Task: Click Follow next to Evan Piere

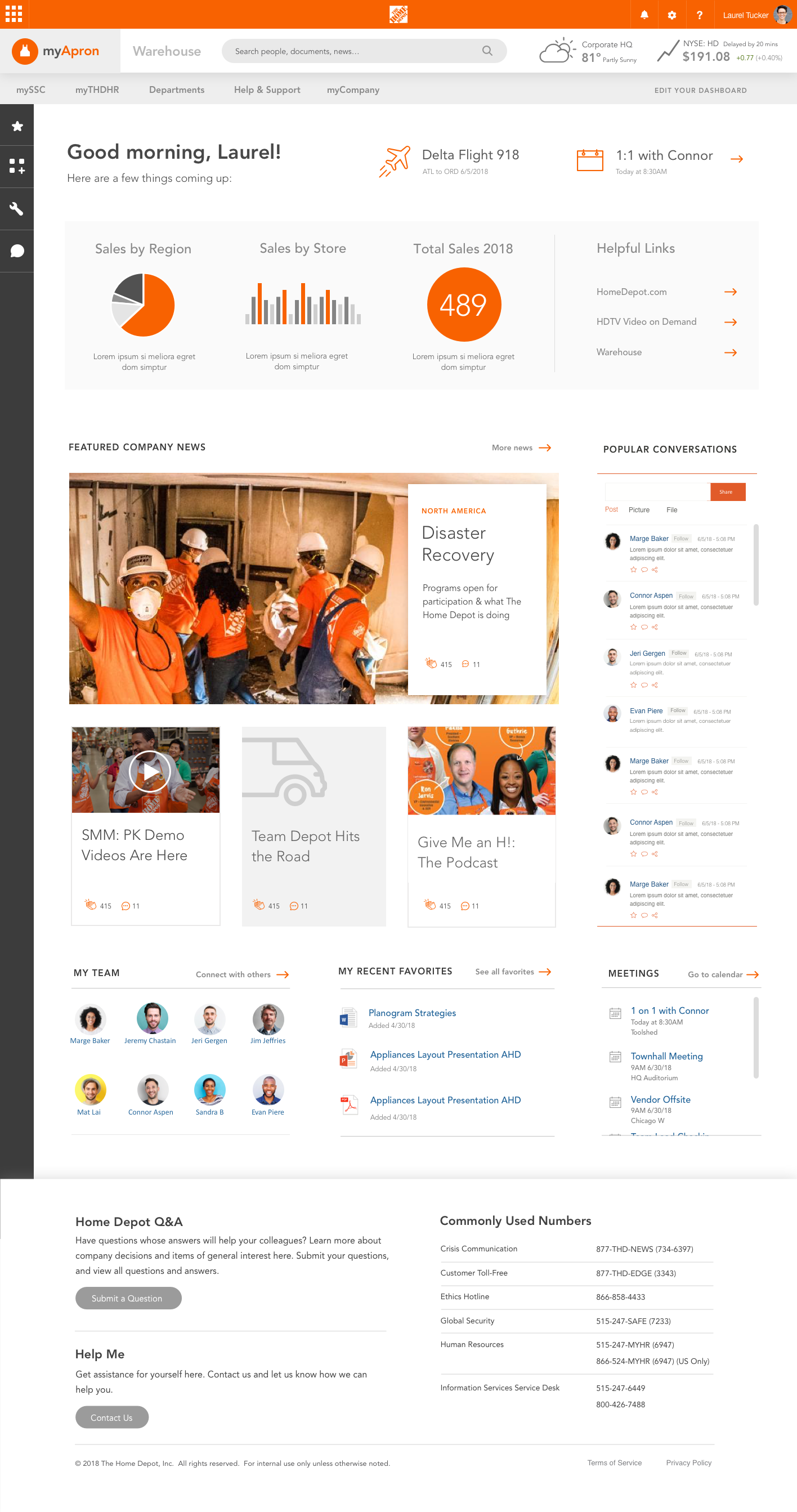Action: point(678,710)
